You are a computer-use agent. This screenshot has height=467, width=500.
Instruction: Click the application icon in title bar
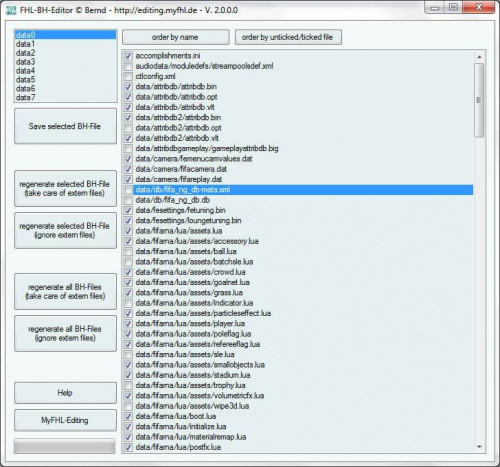pyautogui.click(x=11, y=10)
